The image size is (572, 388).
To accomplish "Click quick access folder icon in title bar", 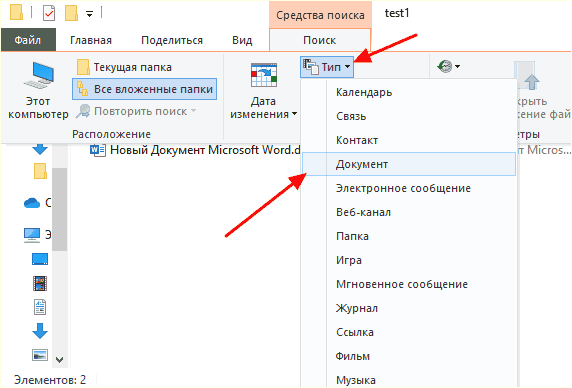I will pos(16,13).
